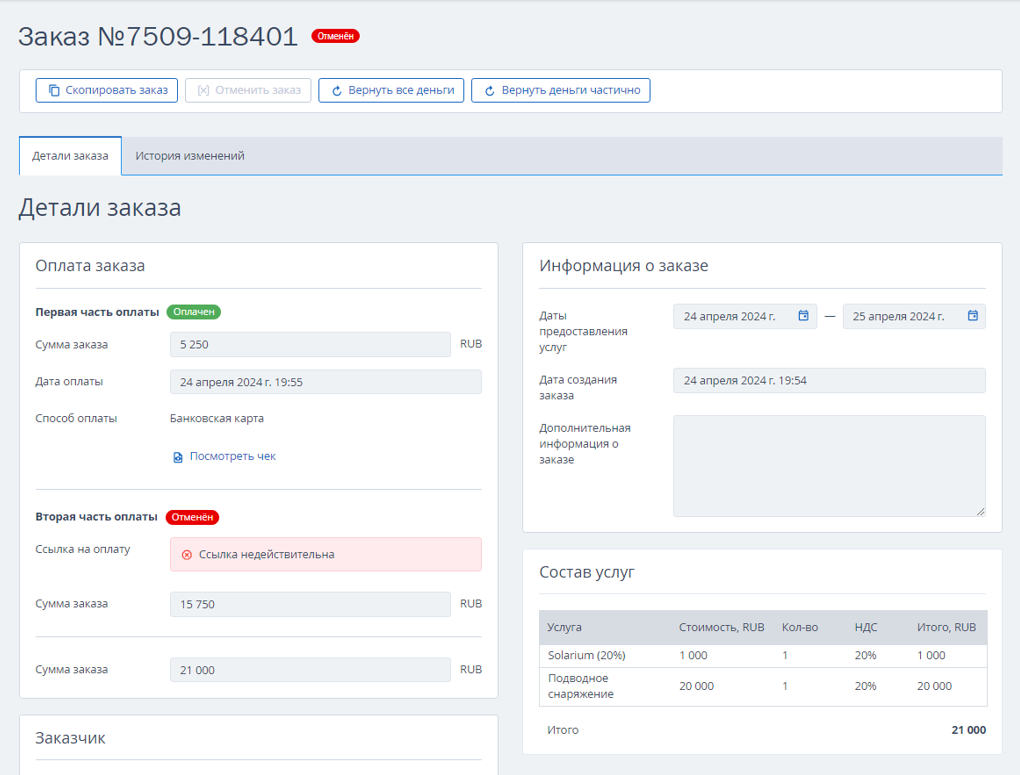
Task: Click the Дополнительная информация о заказе textarea
Action: pos(829,466)
